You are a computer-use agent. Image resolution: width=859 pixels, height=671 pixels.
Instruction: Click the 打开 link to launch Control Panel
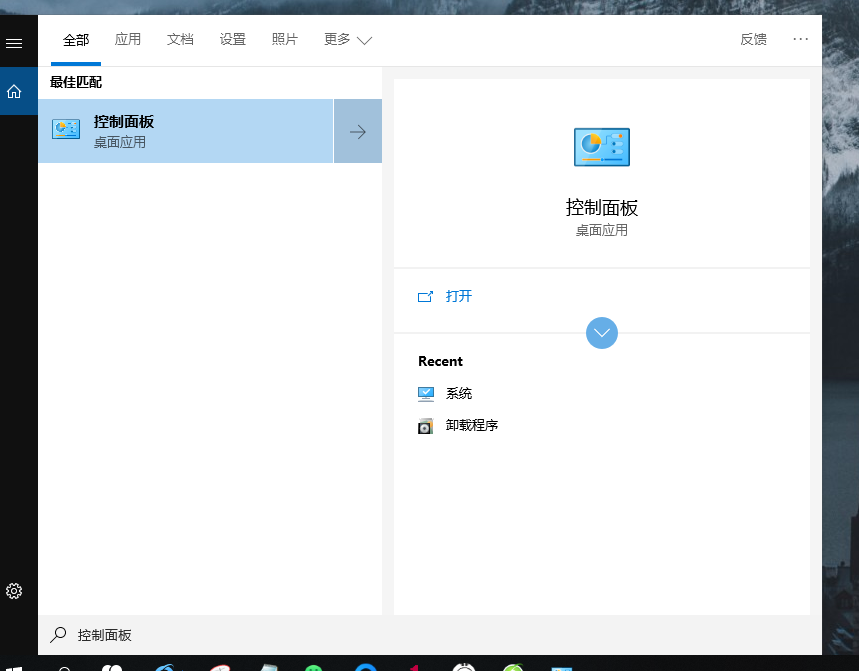click(x=459, y=295)
